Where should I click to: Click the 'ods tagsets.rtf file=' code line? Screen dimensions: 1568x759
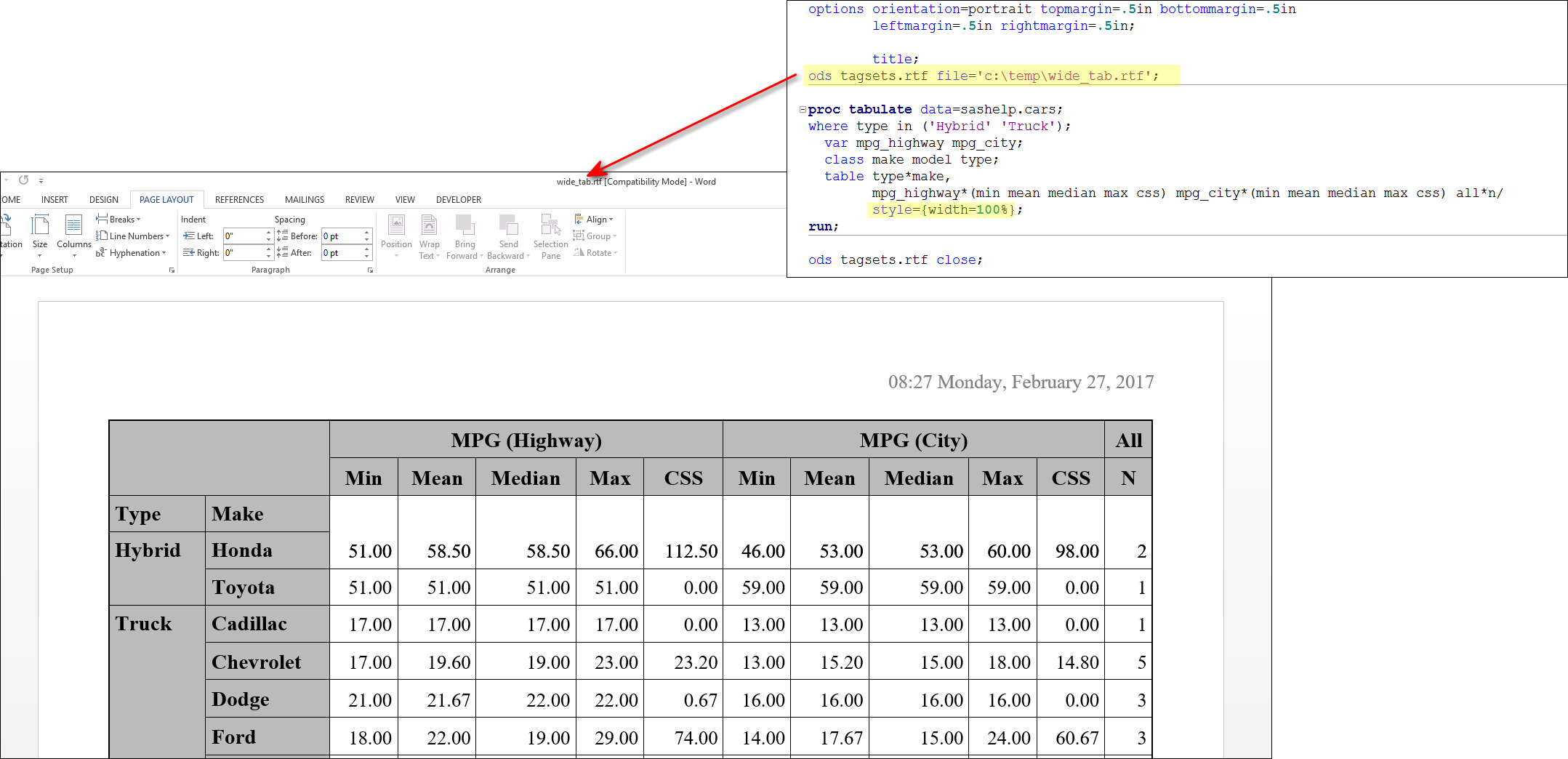(x=984, y=76)
